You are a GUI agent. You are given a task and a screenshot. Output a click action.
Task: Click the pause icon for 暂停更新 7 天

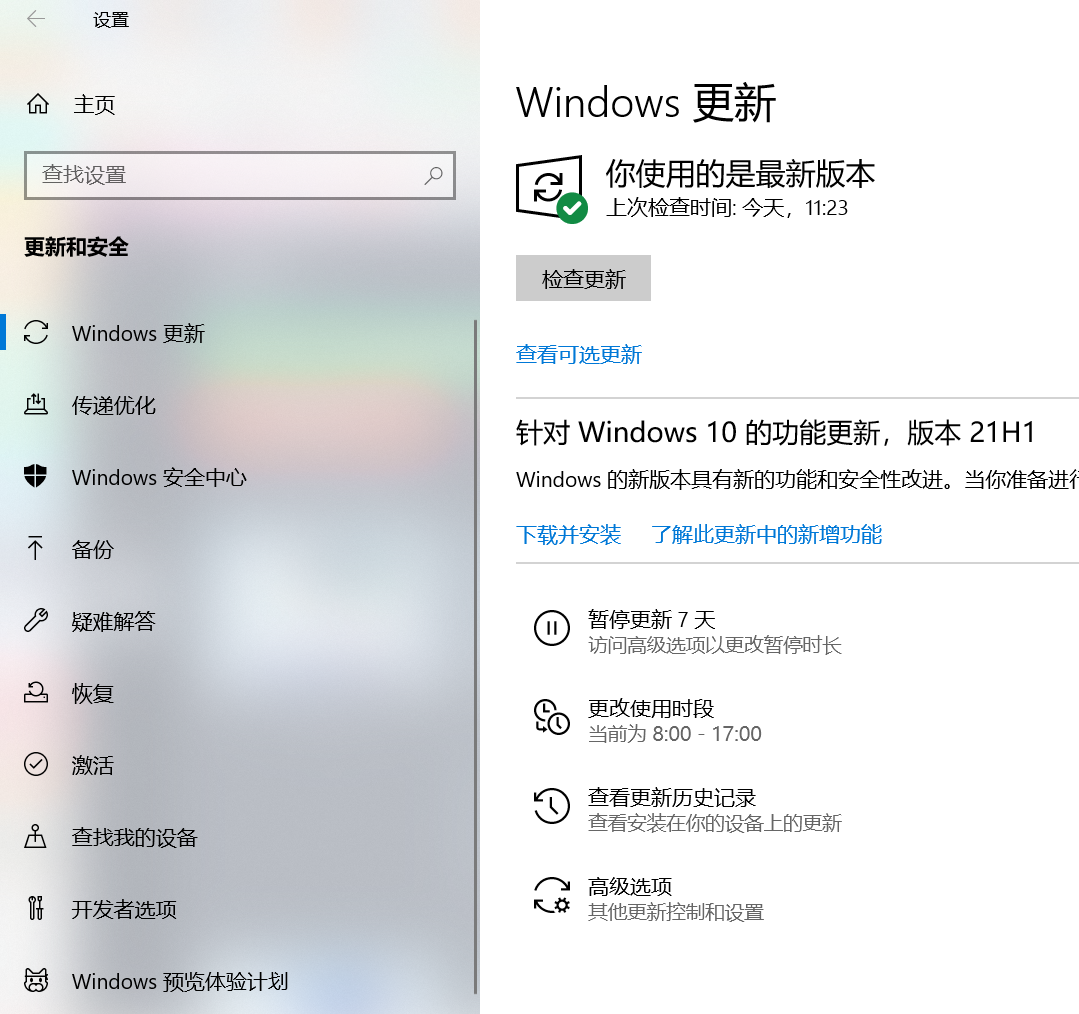tap(552, 628)
